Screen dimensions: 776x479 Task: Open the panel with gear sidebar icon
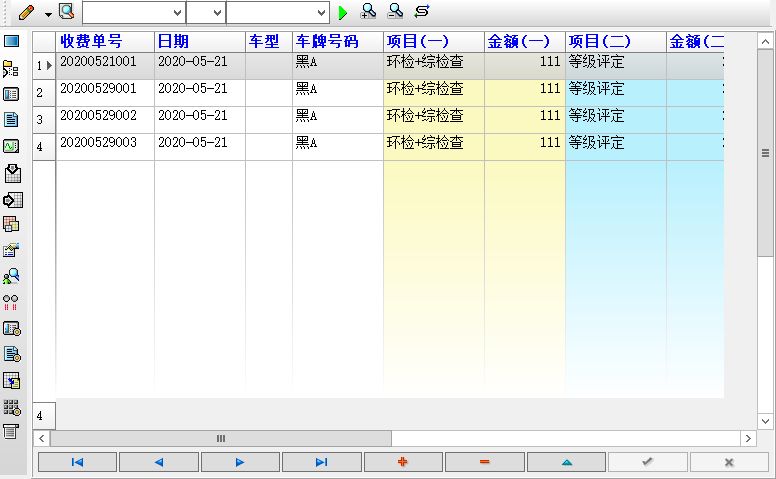[x=11, y=329]
